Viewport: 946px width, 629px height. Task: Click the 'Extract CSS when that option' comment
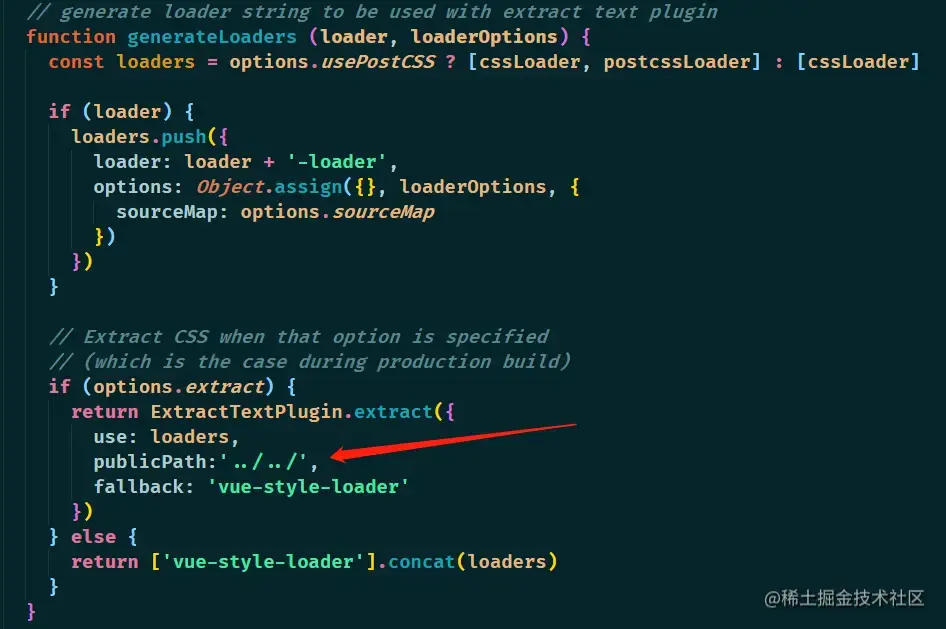click(x=299, y=337)
